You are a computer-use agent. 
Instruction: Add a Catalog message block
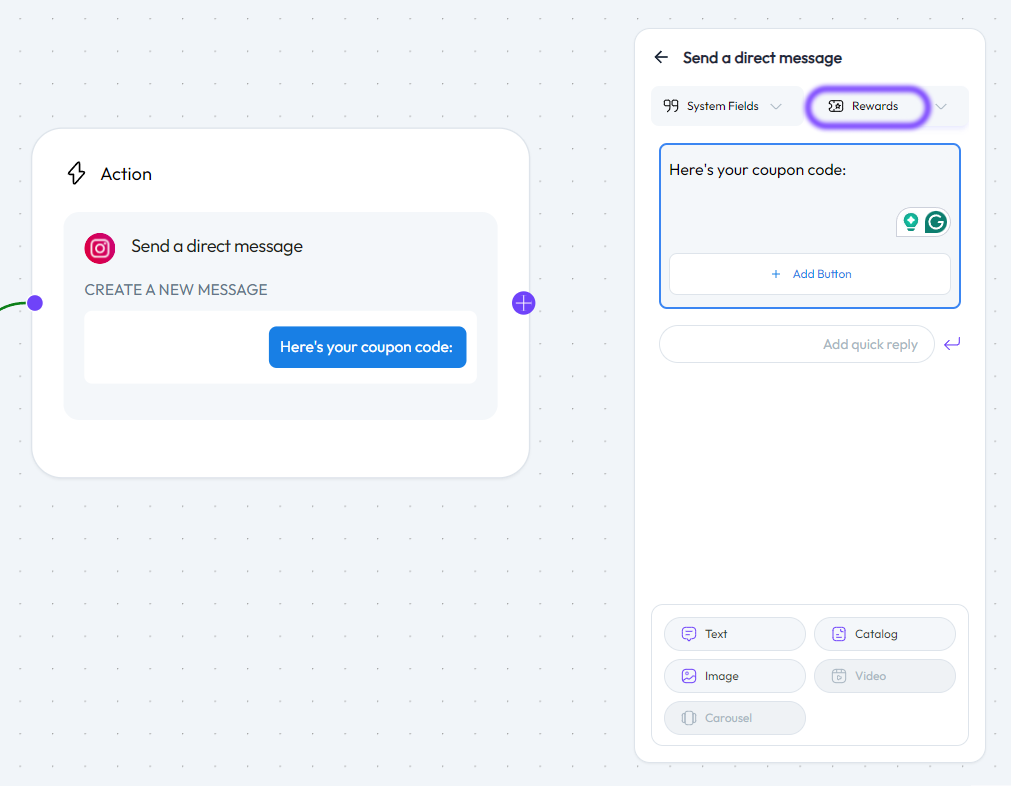[x=884, y=634]
